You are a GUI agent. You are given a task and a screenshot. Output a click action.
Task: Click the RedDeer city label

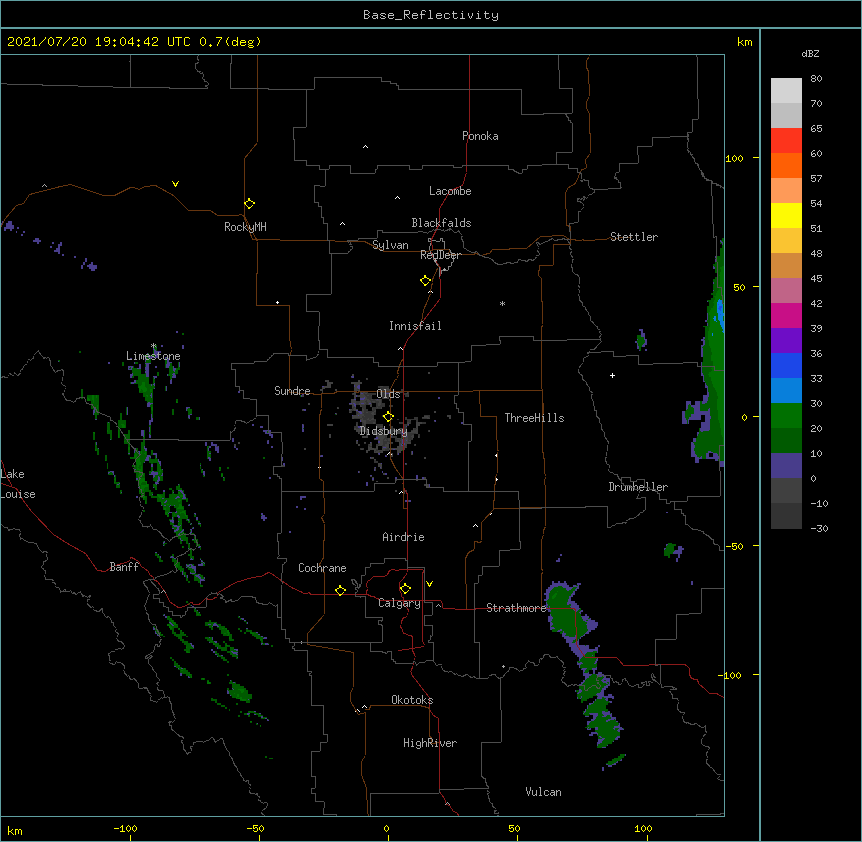[x=440, y=255]
